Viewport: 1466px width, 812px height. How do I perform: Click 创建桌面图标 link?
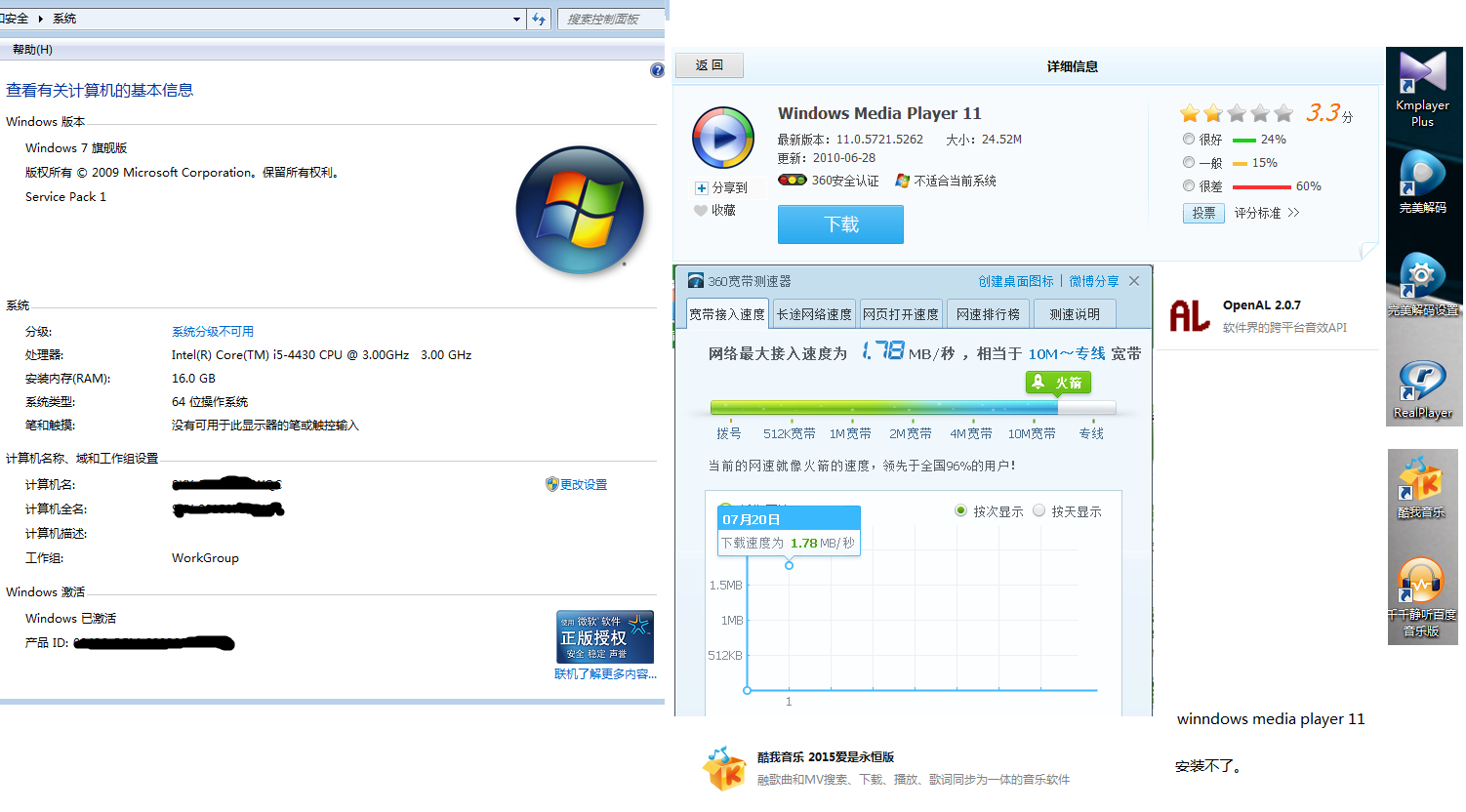pos(1016,281)
